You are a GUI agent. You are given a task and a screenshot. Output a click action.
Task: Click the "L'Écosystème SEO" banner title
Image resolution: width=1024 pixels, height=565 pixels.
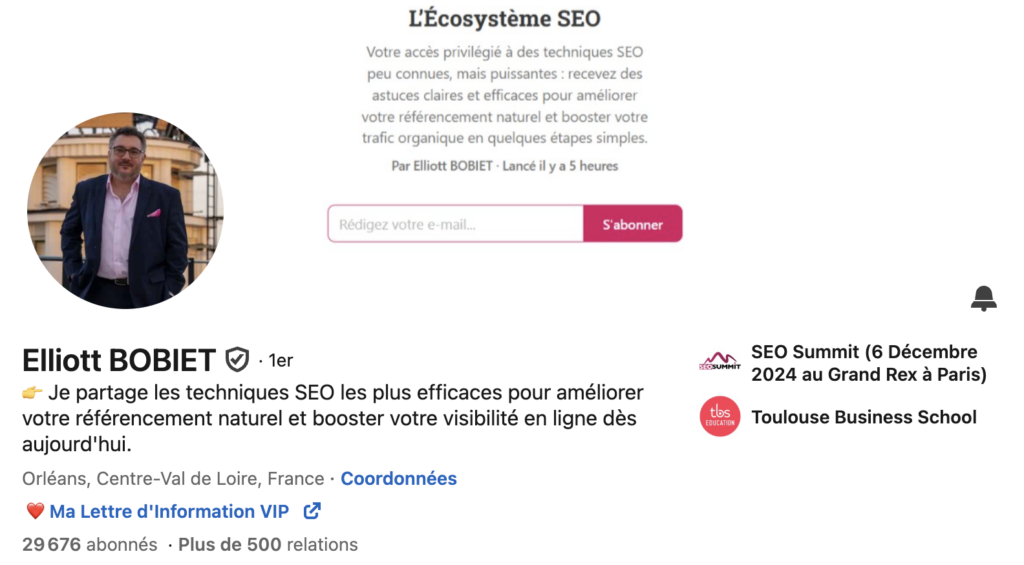[x=505, y=19]
